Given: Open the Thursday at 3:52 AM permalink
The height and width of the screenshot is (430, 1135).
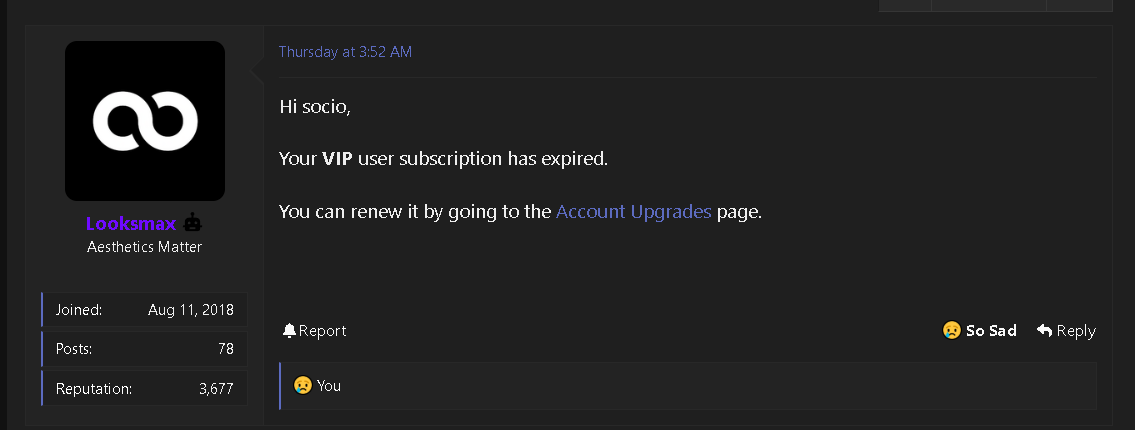Looking at the screenshot, I should point(345,51).
